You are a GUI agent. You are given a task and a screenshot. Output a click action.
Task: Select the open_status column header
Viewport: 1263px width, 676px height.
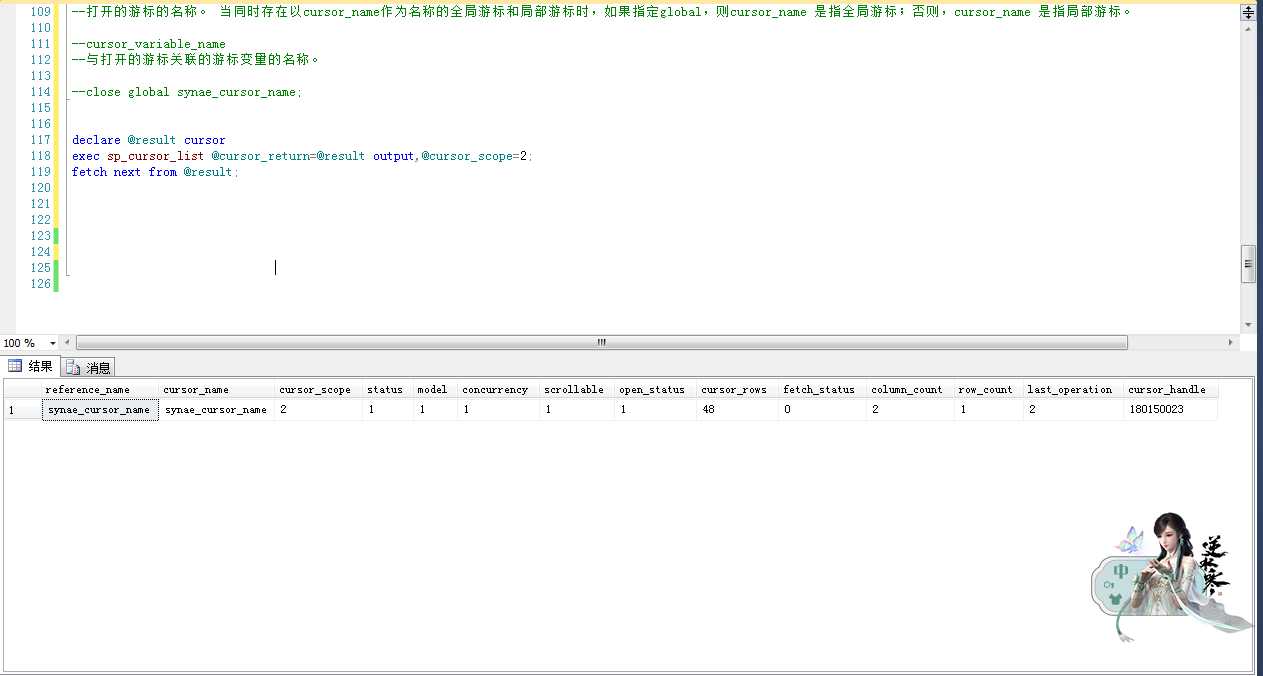[655, 390]
